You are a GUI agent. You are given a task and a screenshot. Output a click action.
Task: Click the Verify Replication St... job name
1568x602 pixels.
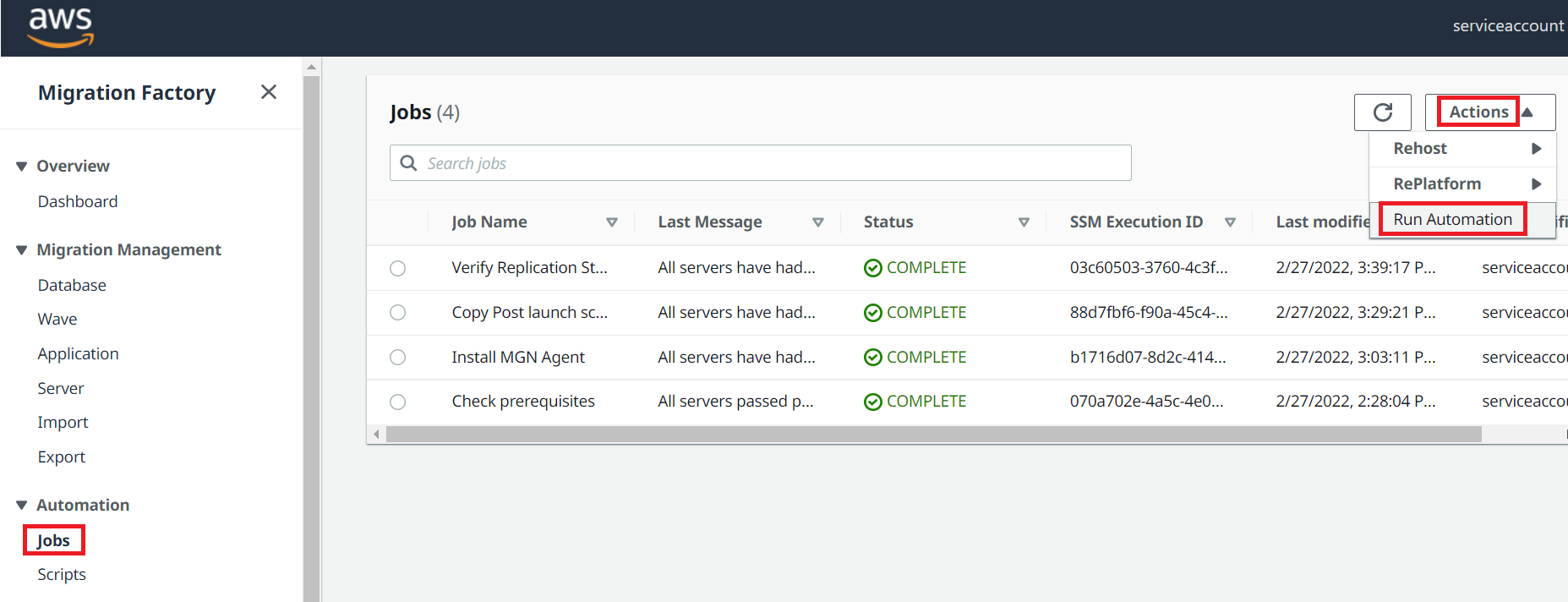click(529, 268)
